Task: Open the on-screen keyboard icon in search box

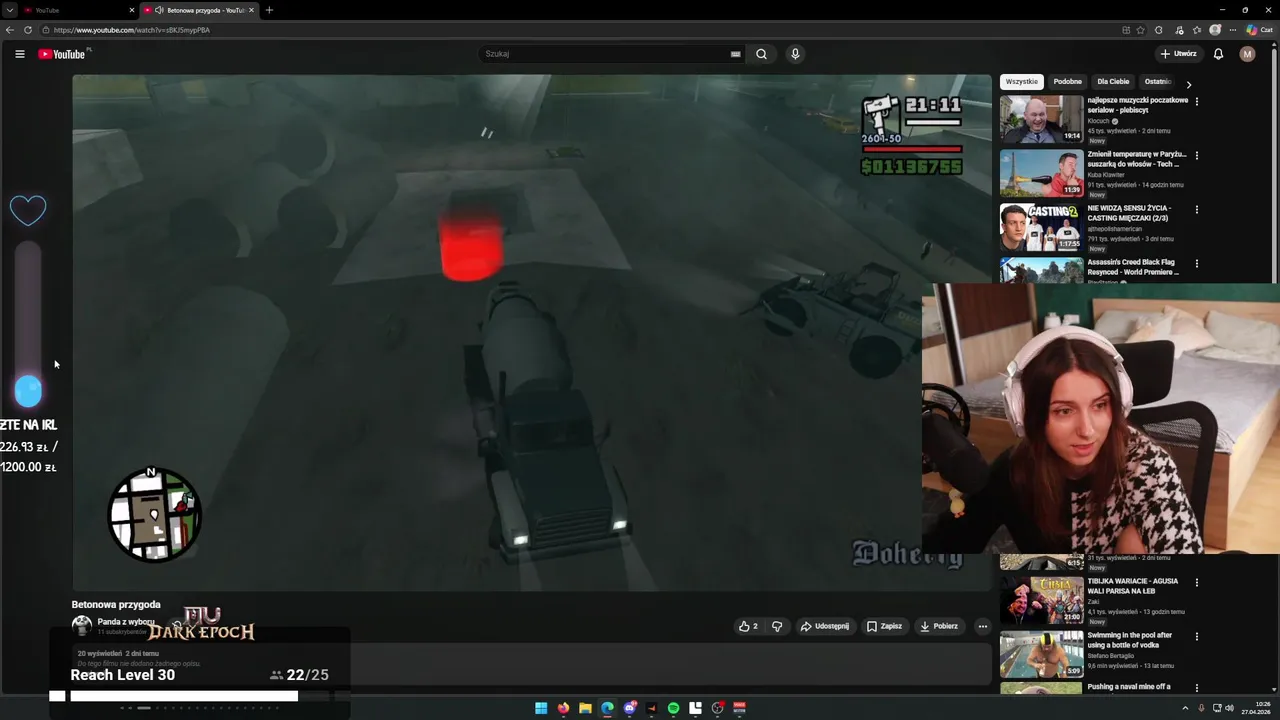Action: (736, 54)
